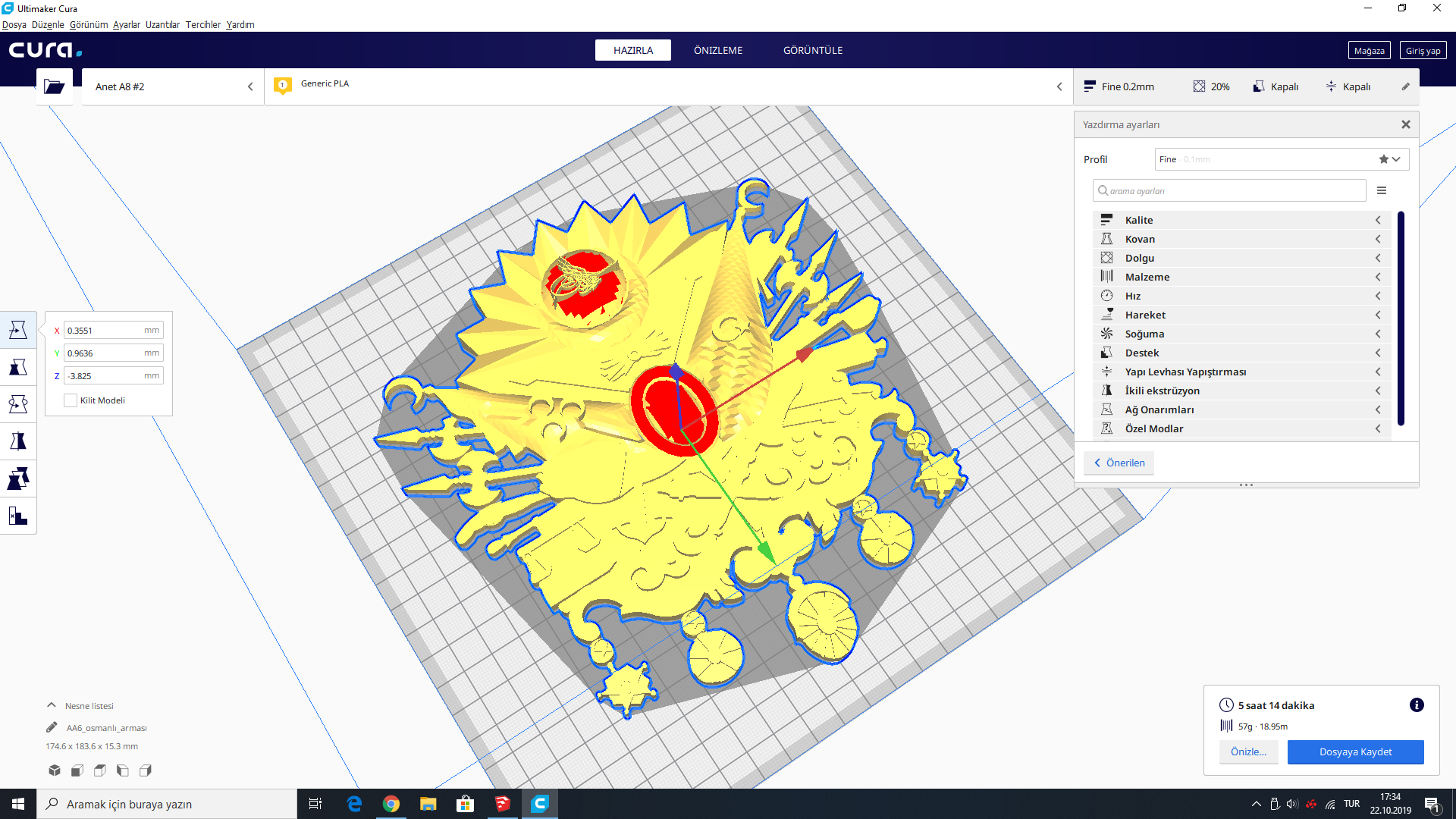Click the settings search field
Screen dimensions: 1456x819
point(1229,190)
